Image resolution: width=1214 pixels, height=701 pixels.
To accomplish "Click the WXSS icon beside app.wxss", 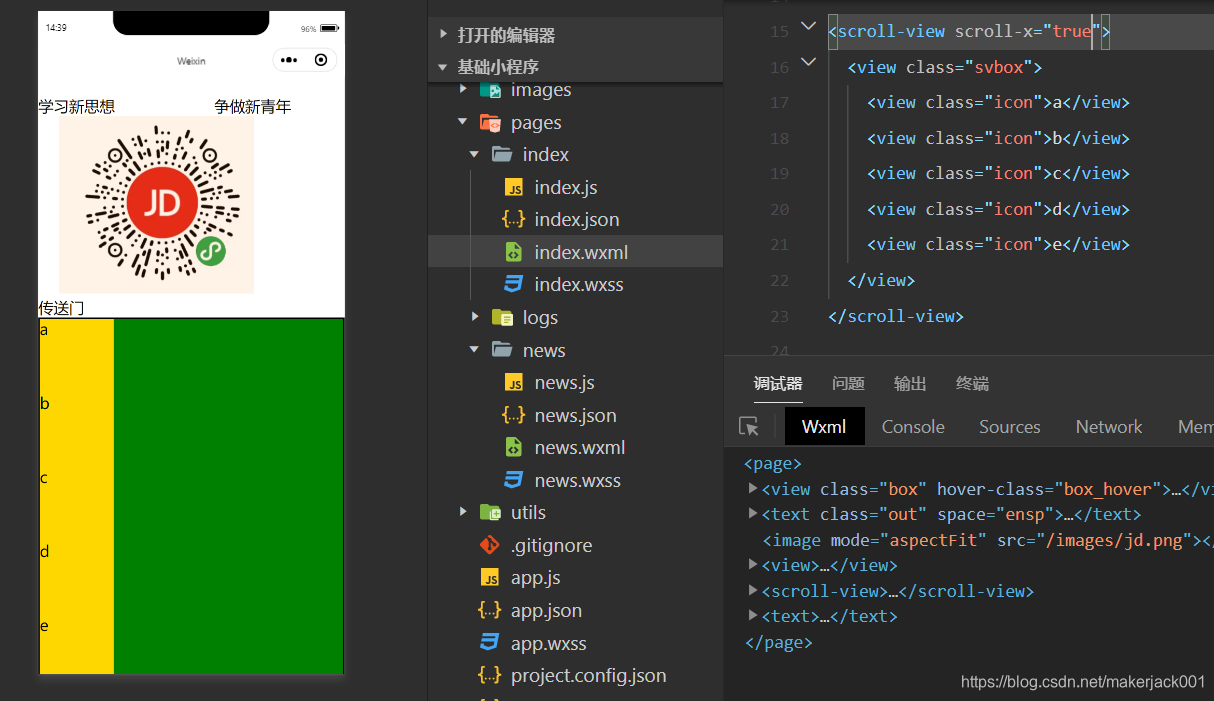I will 490,643.
